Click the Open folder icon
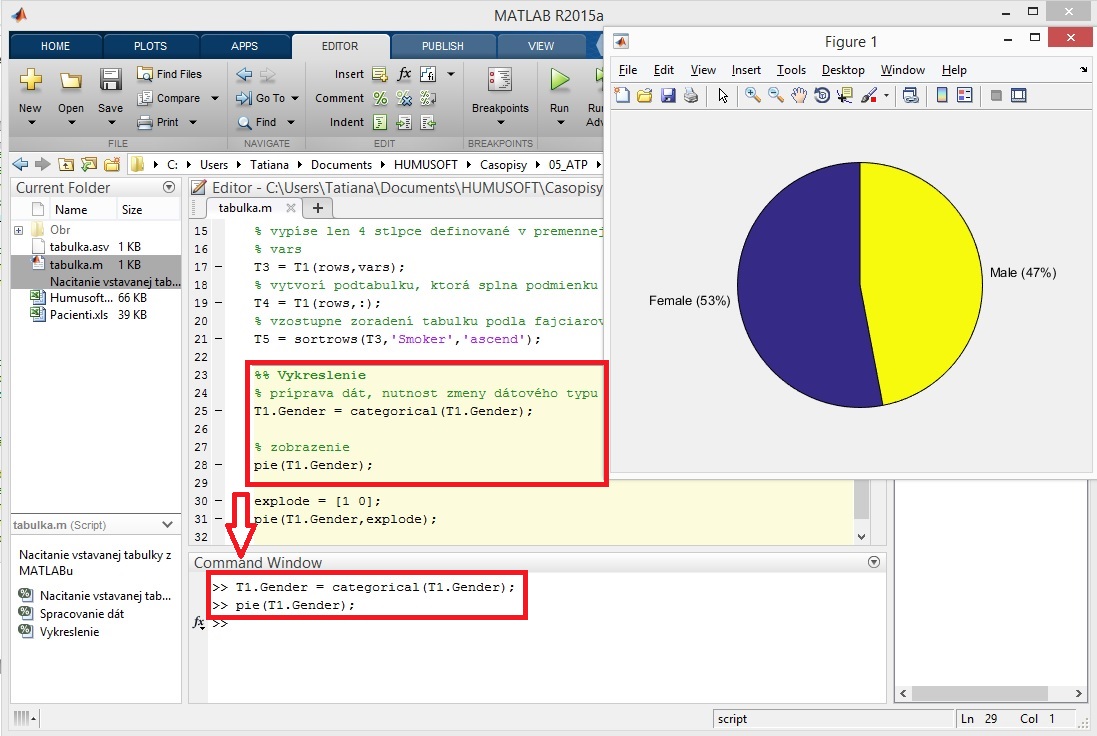Image resolution: width=1097 pixels, height=736 pixels. point(70,81)
